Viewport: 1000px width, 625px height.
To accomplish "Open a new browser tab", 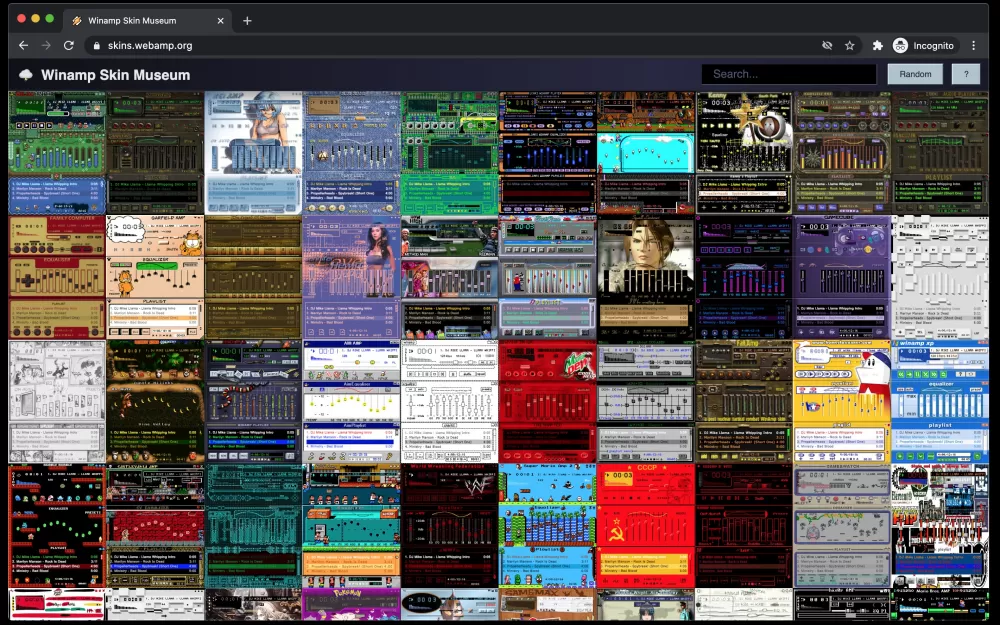I will tap(247, 20).
